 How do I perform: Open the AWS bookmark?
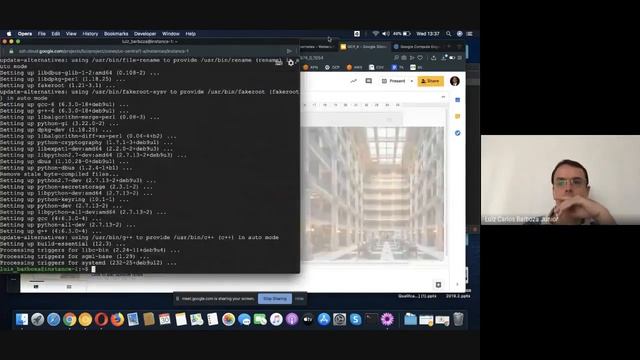pyautogui.click(x=354, y=67)
